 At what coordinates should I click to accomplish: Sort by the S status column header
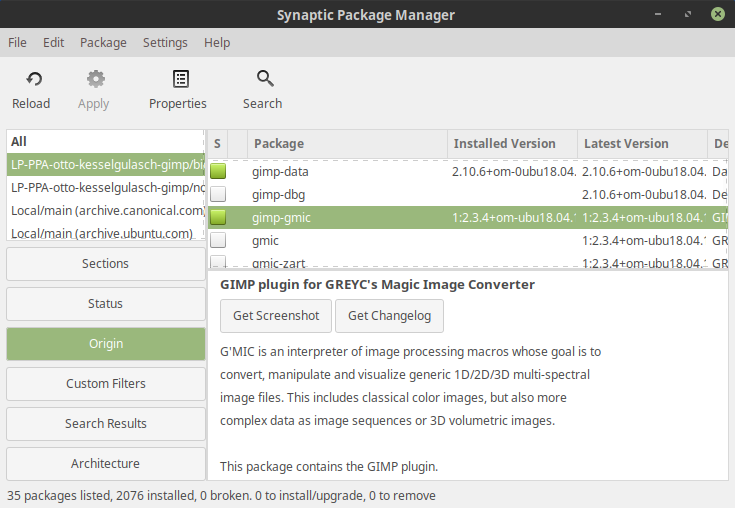click(x=218, y=144)
